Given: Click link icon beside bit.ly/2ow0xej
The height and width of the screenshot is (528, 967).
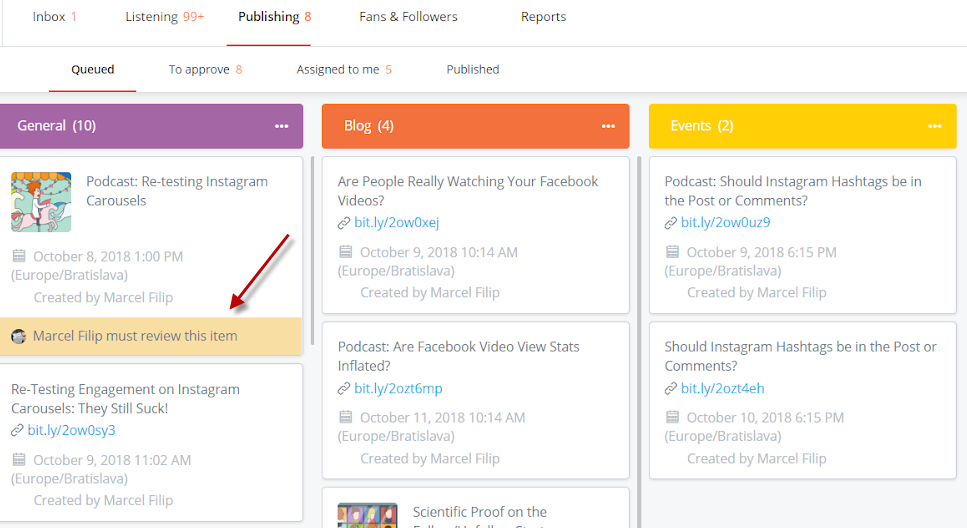Looking at the screenshot, I should pyautogui.click(x=344, y=223).
